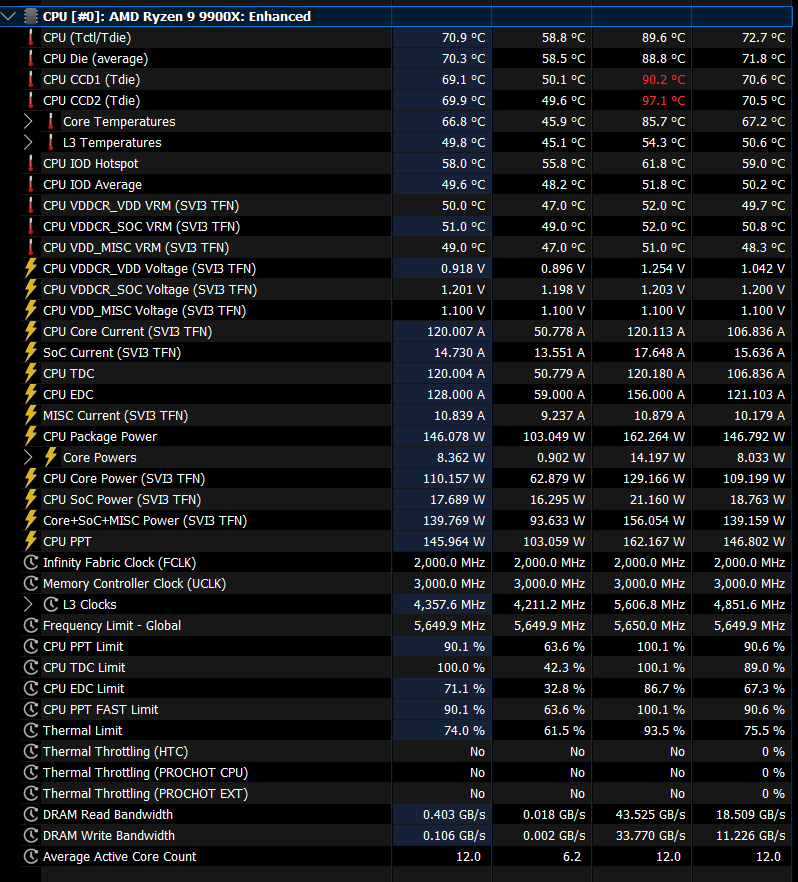
Task: Select the CPU PPT FAST Limit label
Action: (101, 709)
